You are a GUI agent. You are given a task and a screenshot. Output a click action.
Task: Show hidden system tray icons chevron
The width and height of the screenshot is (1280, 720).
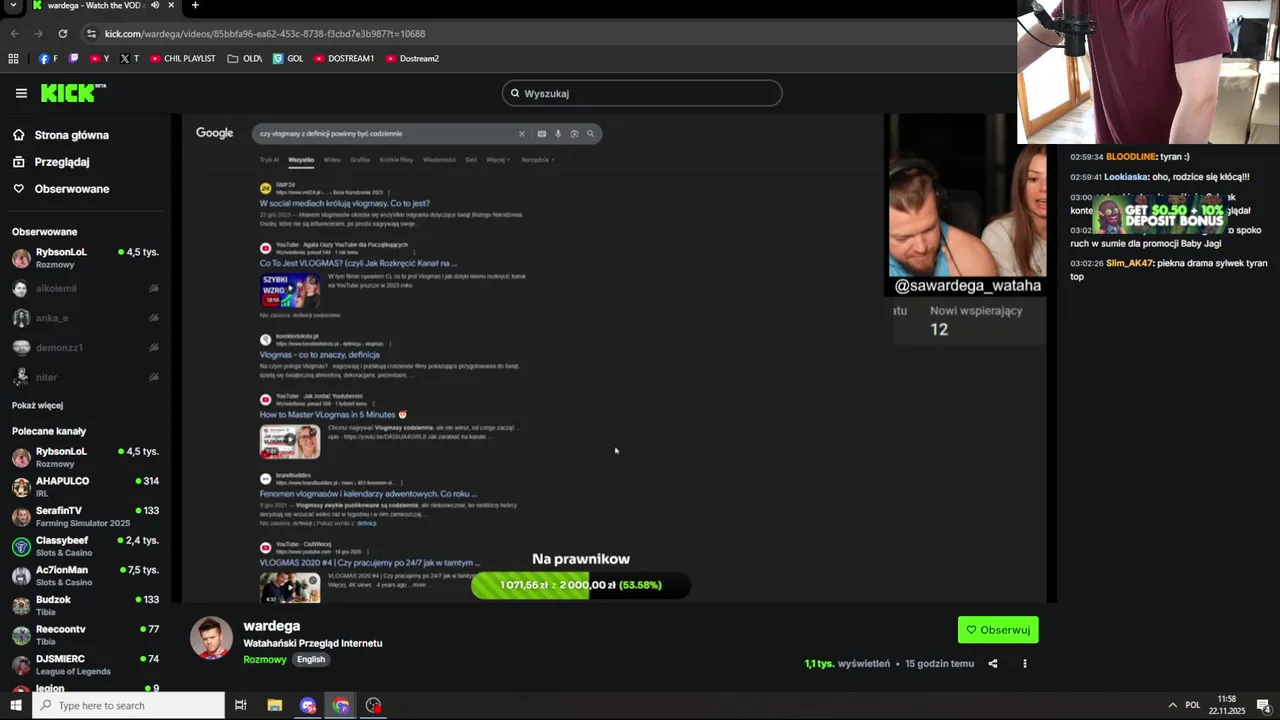click(x=1173, y=705)
